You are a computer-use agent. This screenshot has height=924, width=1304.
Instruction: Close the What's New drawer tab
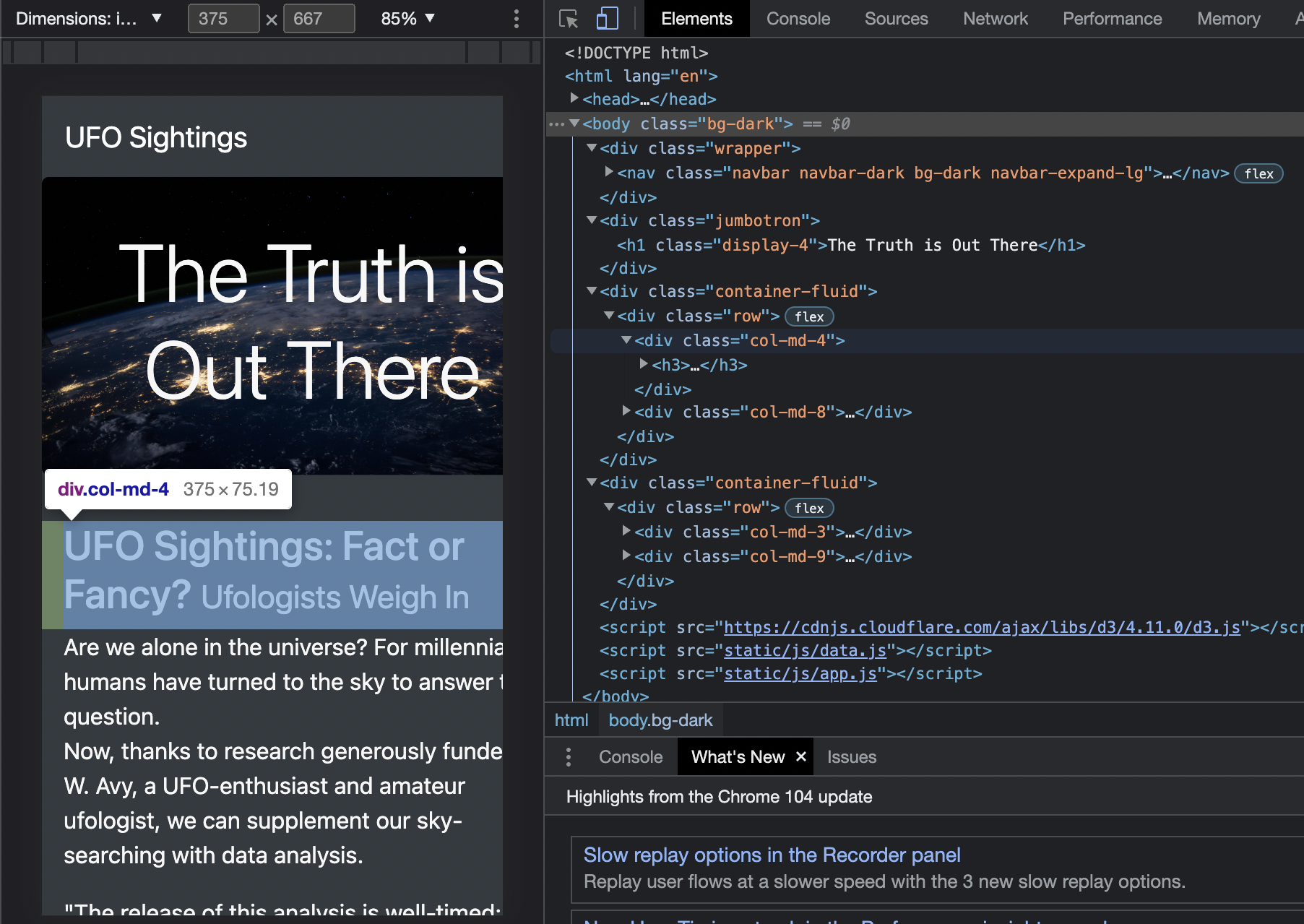(x=800, y=756)
